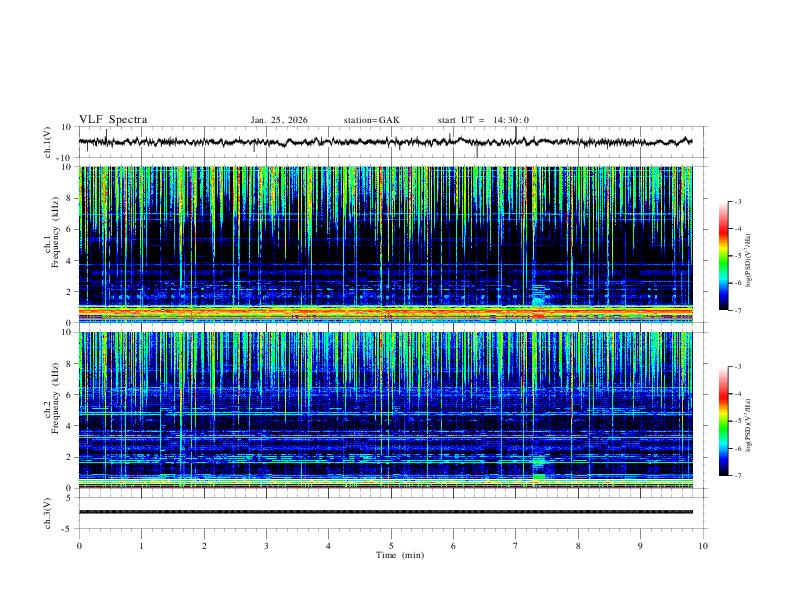Click the time axis tick label "9"
This screenshot has height=612, width=792.
pos(640,546)
